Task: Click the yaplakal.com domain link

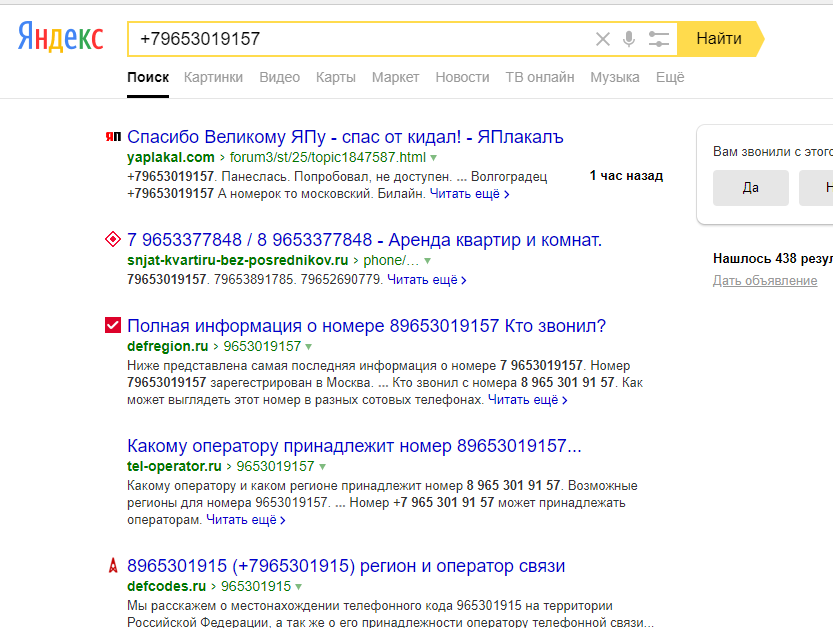Action: 171,157
